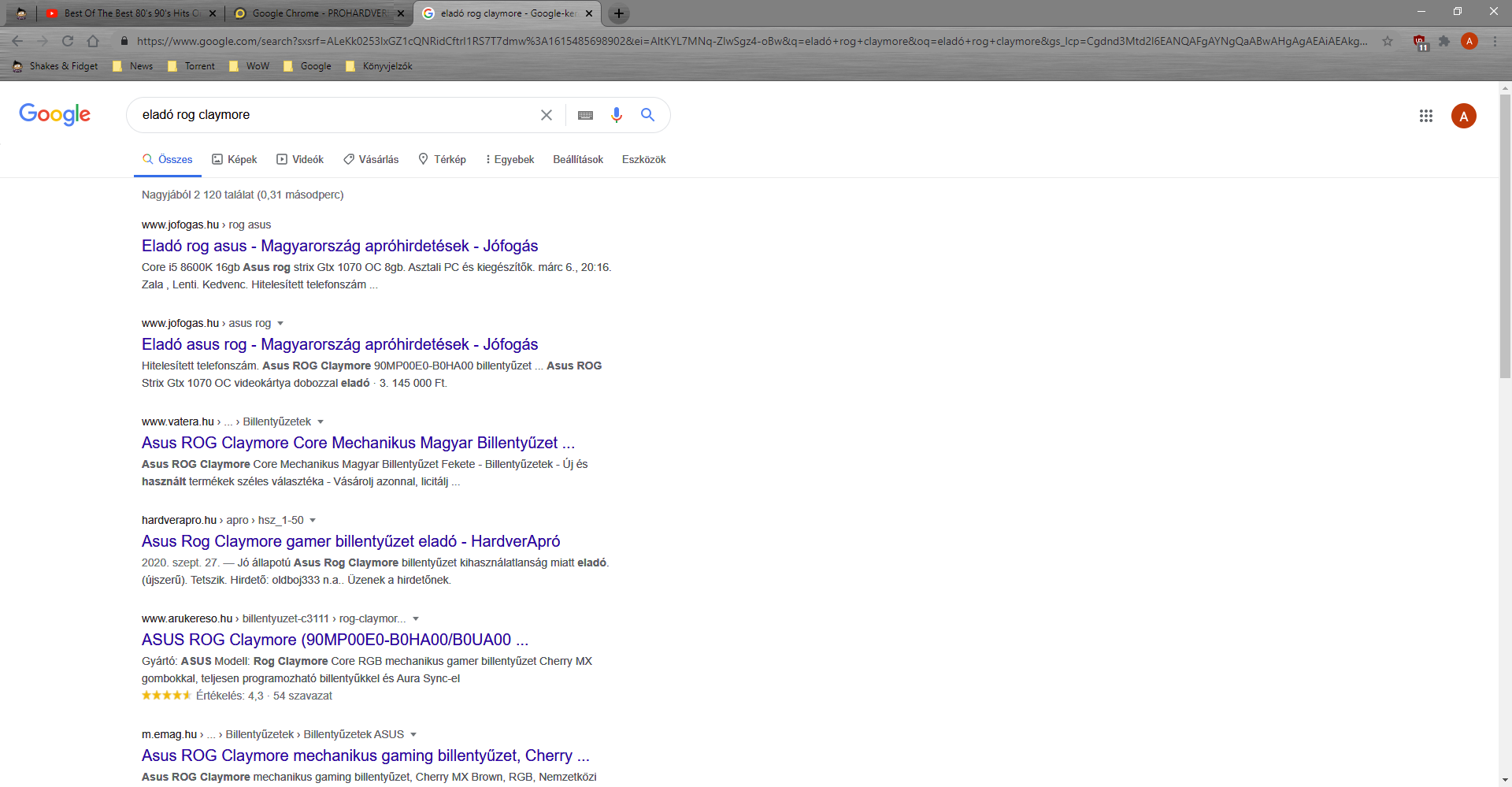This screenshot has width=1512, height=787.
Task: Open Asus ROG Claymore Core Vatera result
Action: 358,443
